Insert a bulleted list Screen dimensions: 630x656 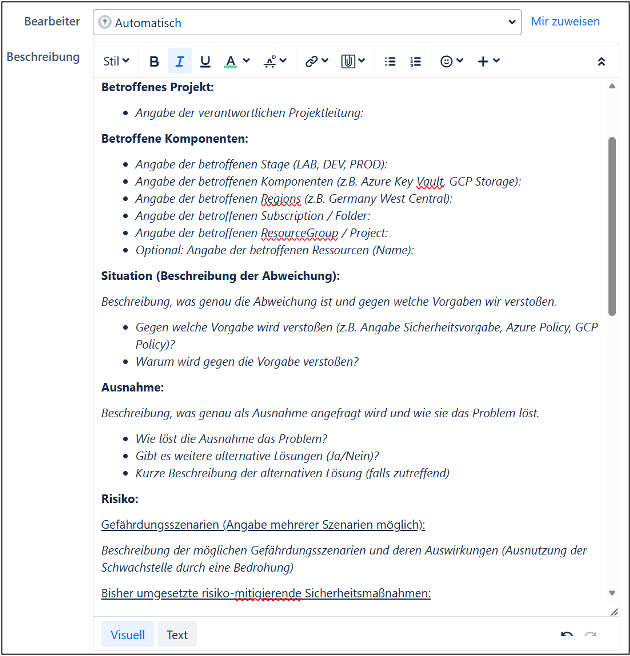click(x=390, y=62)
